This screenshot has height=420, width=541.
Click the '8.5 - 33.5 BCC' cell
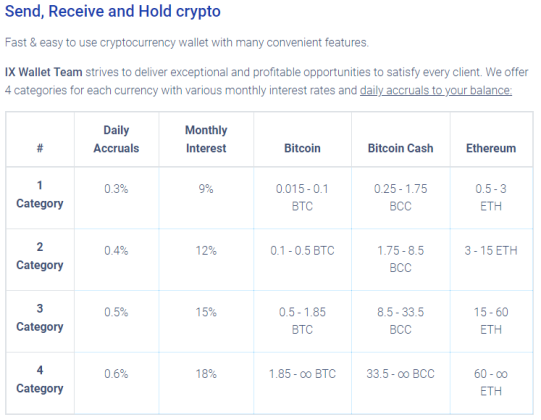[x=400, y=321]
